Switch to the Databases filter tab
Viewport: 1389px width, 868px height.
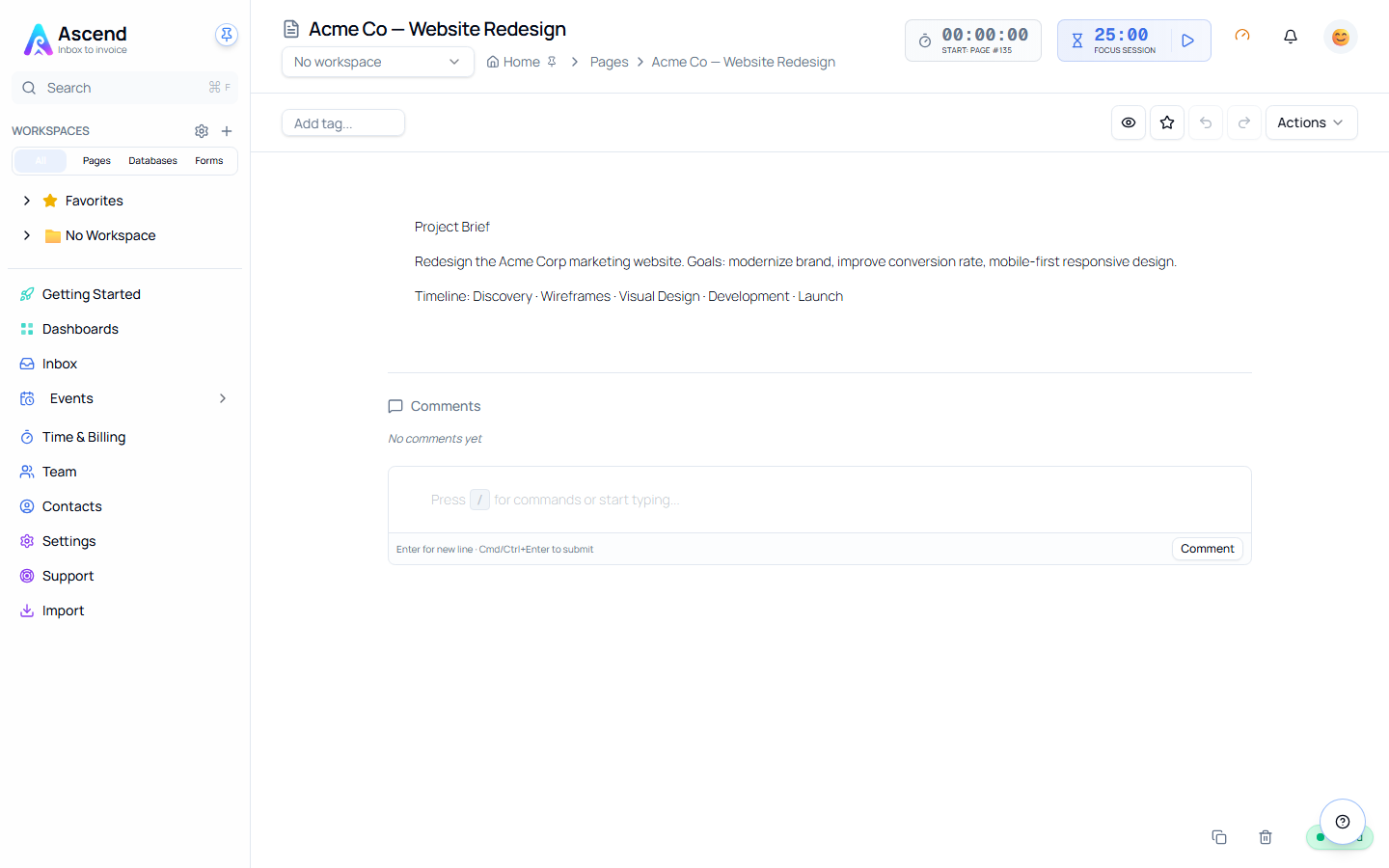pos(152,161)
